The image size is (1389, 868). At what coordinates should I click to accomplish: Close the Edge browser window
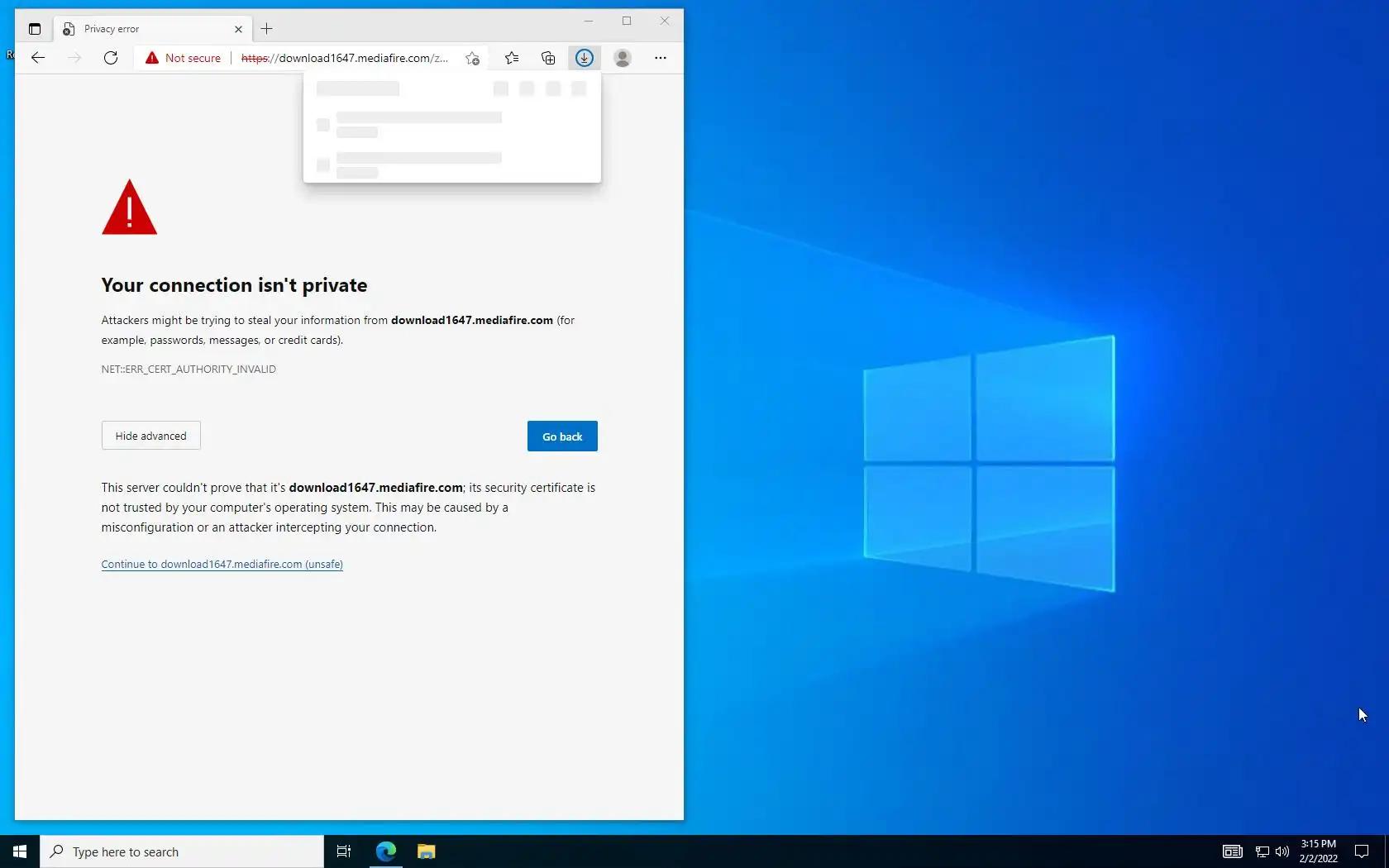point(665,21)
